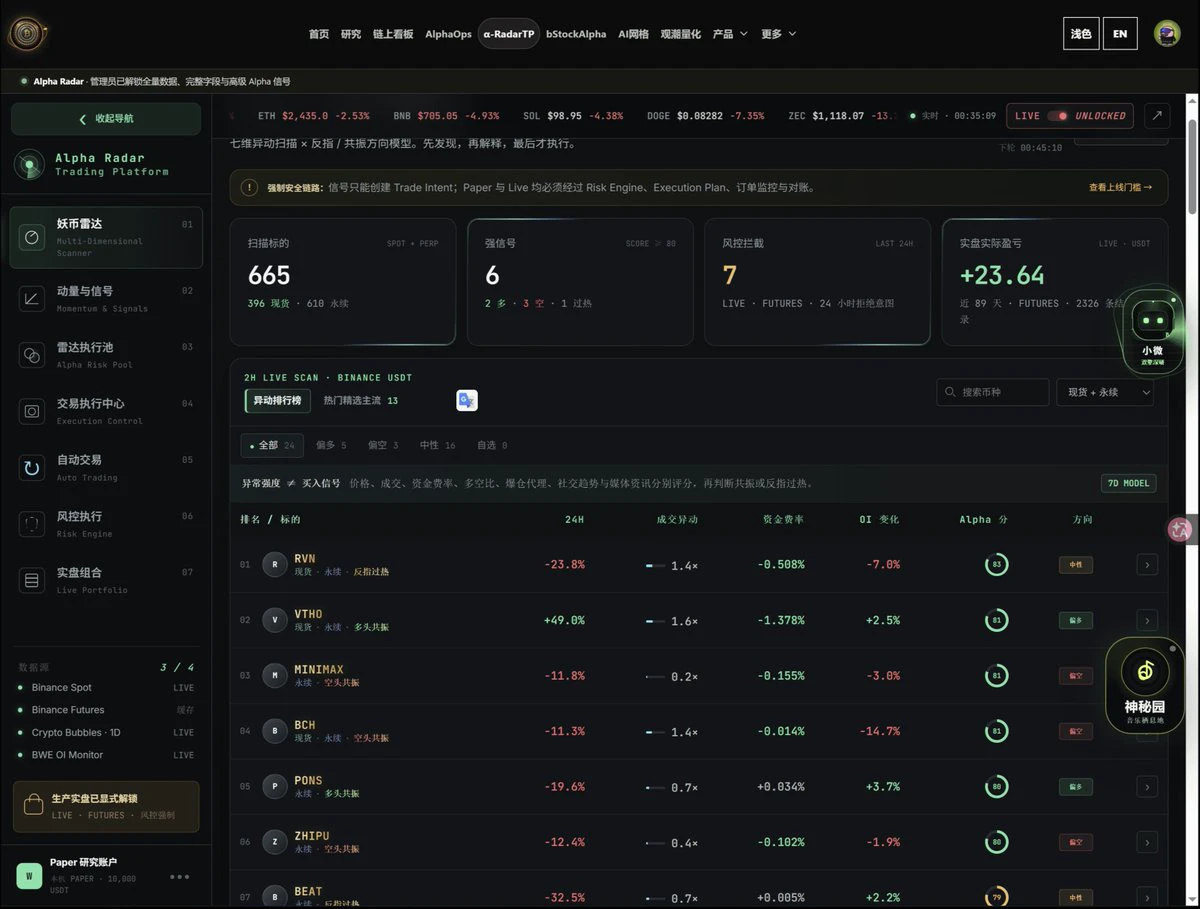
Task: Select the 全部 24 filter
Action: point(272,445)
